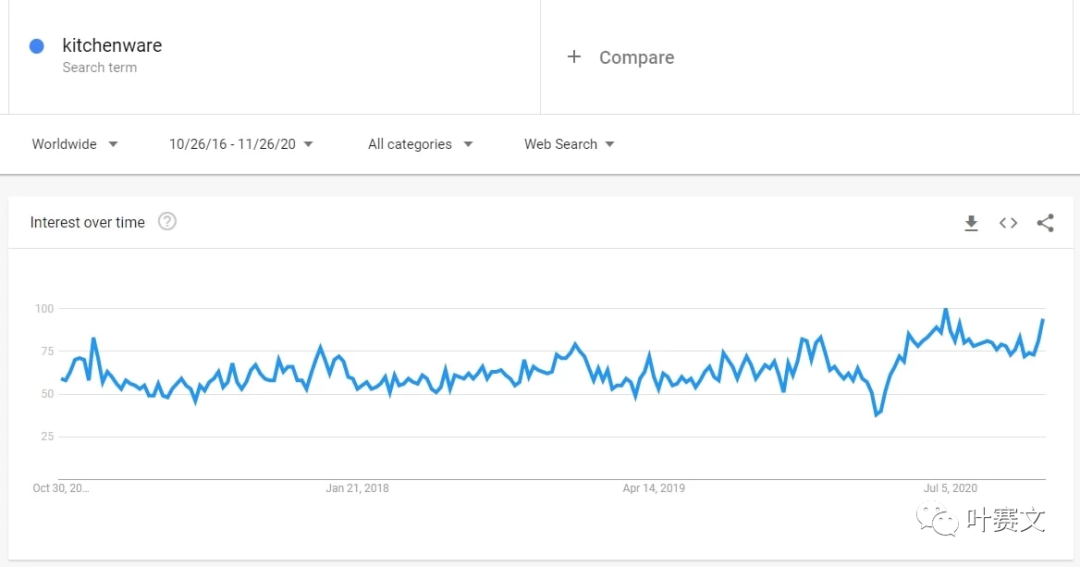Screen dimensions: 1080x567
Task: Click the lowest dip on the trend line
Action: point(876,414)
